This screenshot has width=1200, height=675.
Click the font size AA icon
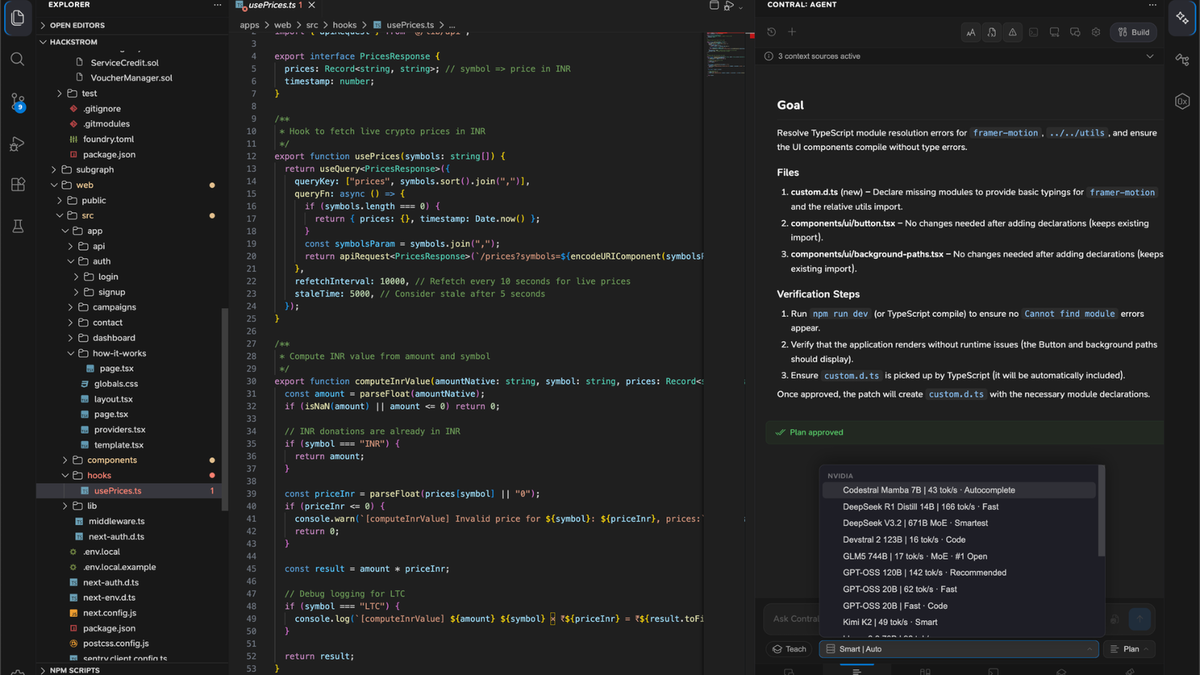pyautogui.click(x=970, y=32)
